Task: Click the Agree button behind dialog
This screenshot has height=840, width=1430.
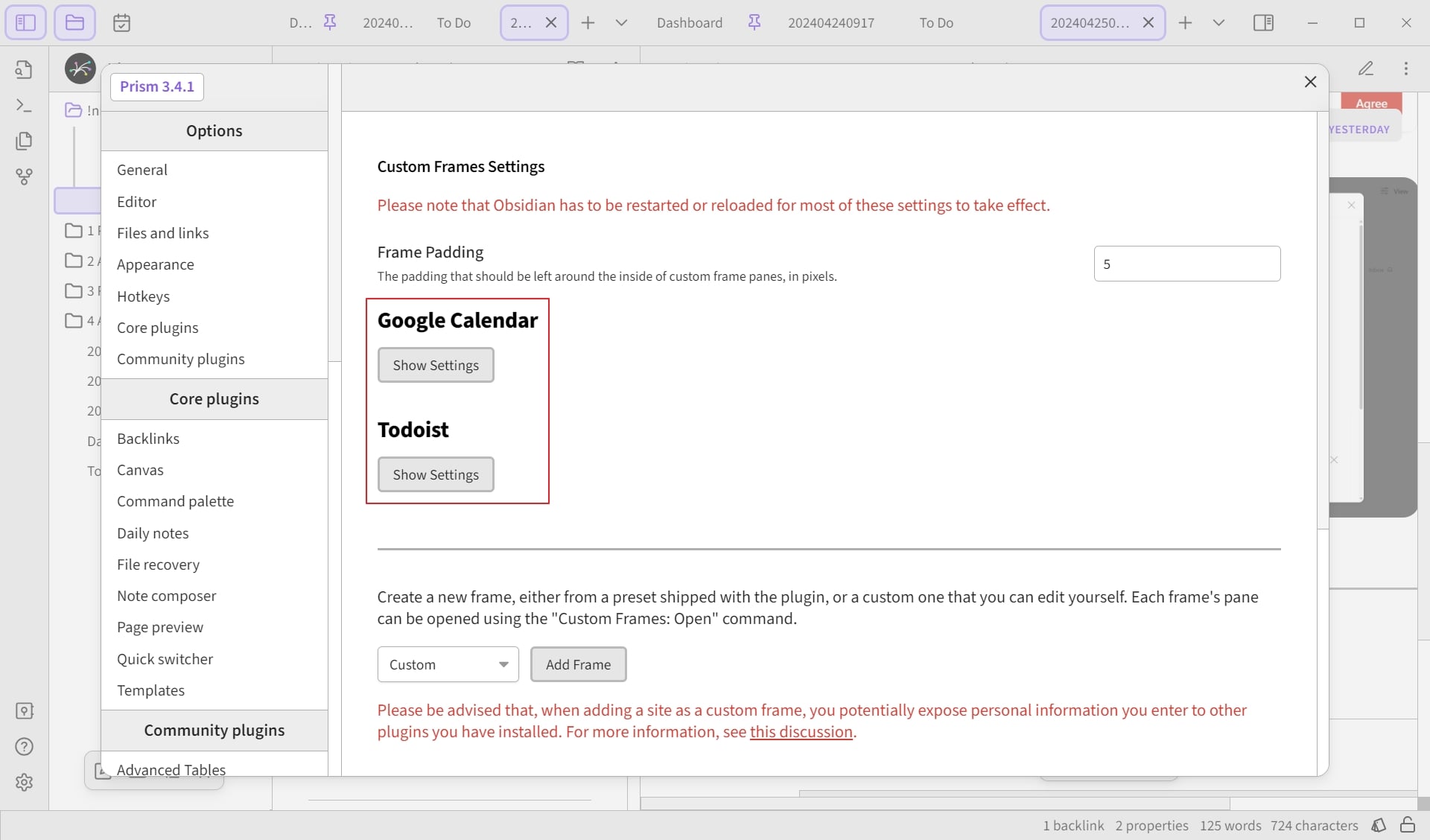Action: click(1371, 103)
